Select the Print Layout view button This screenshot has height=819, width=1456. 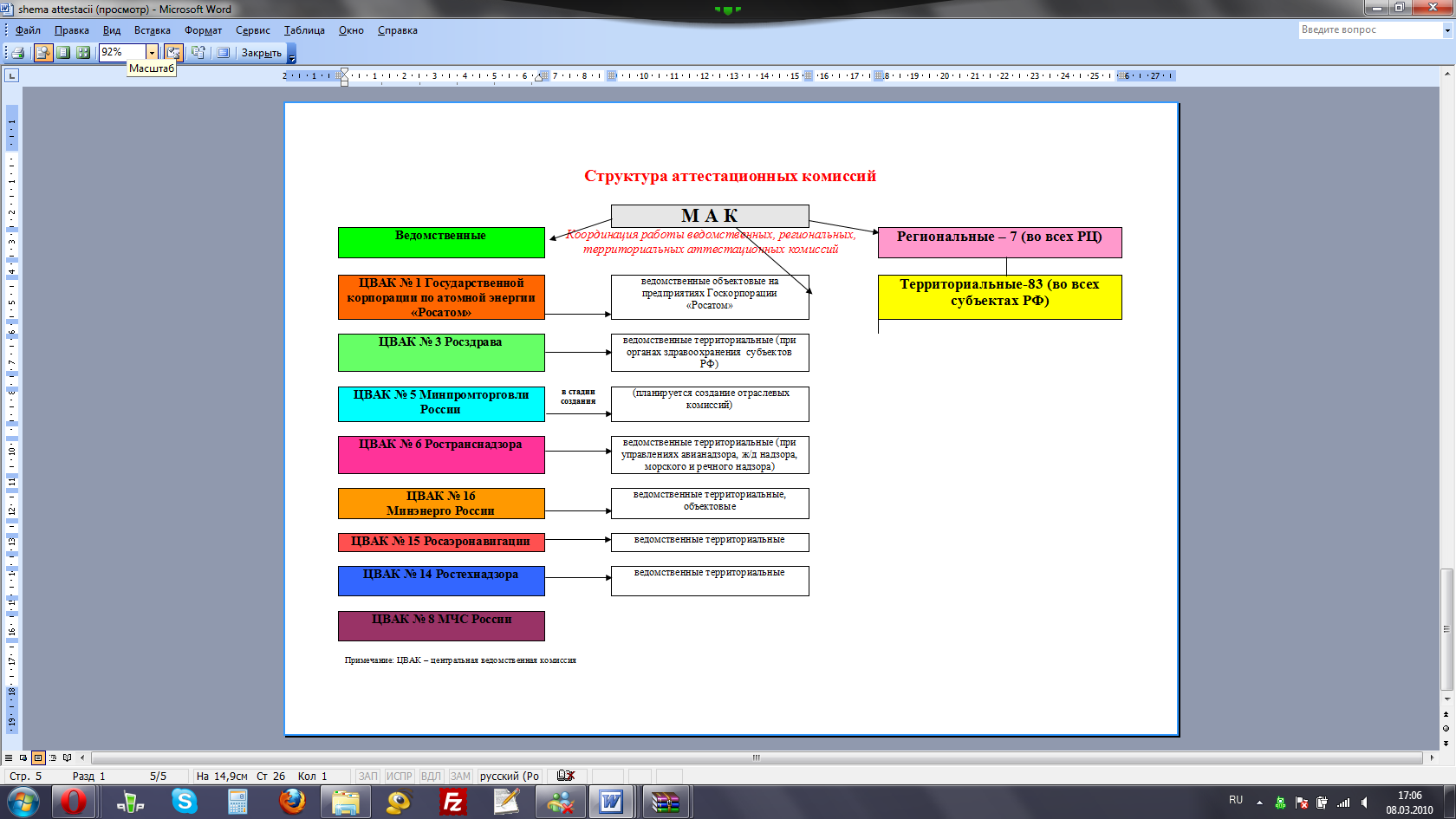point(38,757)
